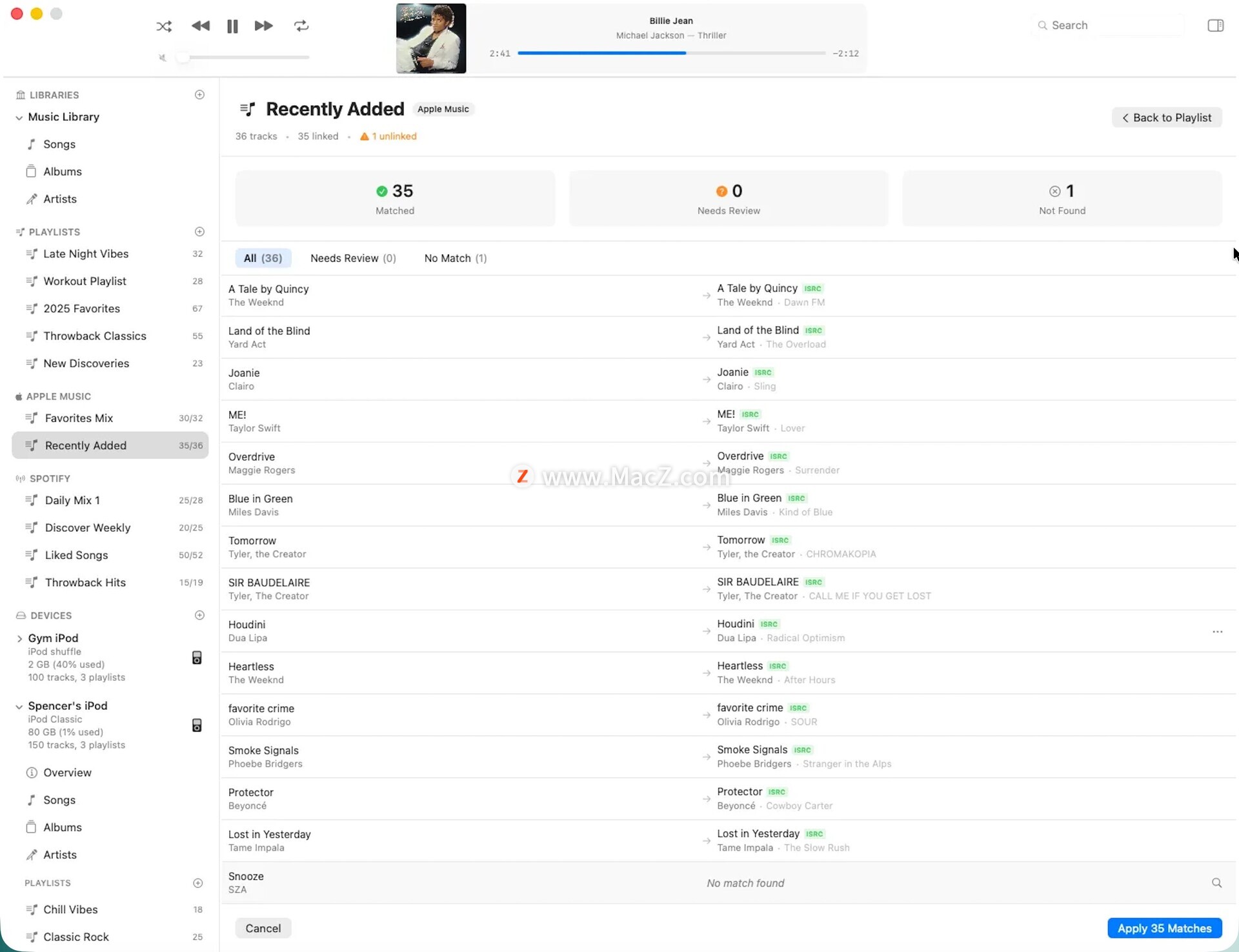This screenshot has width=1239, height=952.
Task: Add a new device with the plus icon
Action: (x=199, y=616)
